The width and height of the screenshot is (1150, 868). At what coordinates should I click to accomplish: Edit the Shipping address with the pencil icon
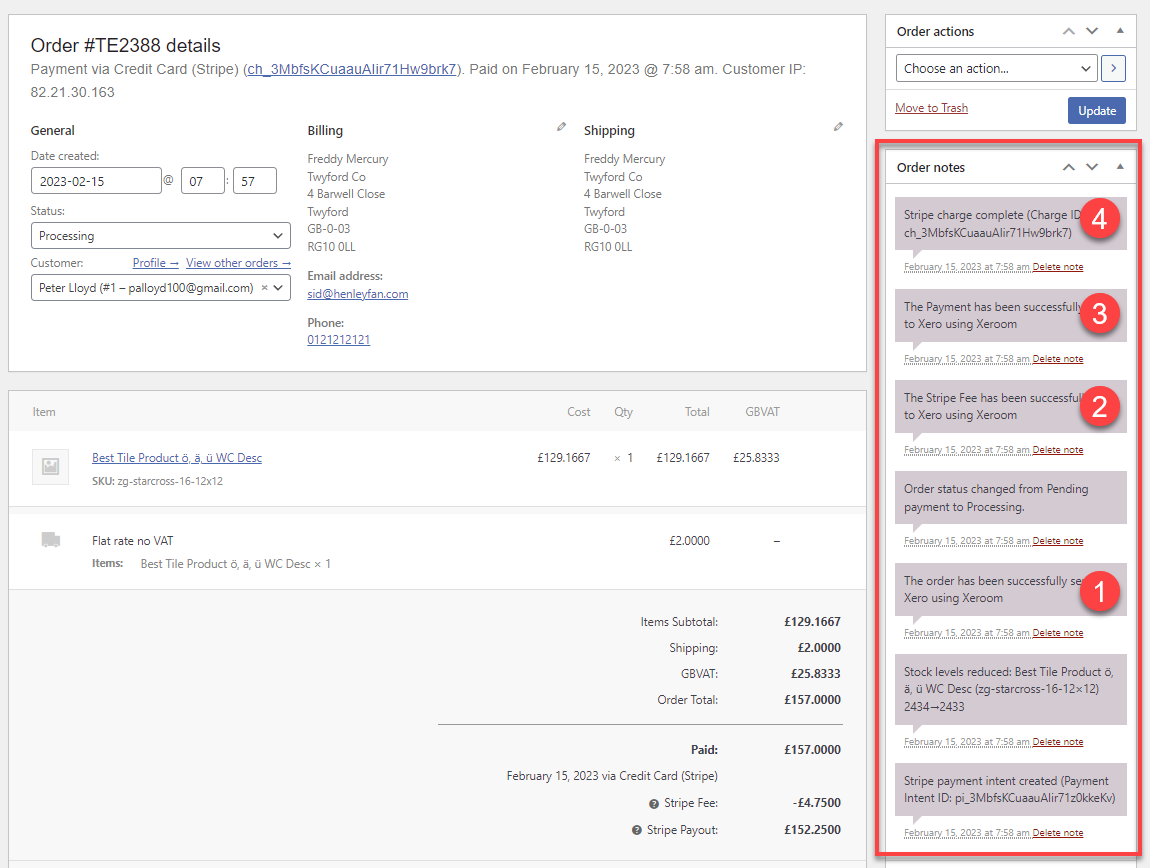(838, 127)
